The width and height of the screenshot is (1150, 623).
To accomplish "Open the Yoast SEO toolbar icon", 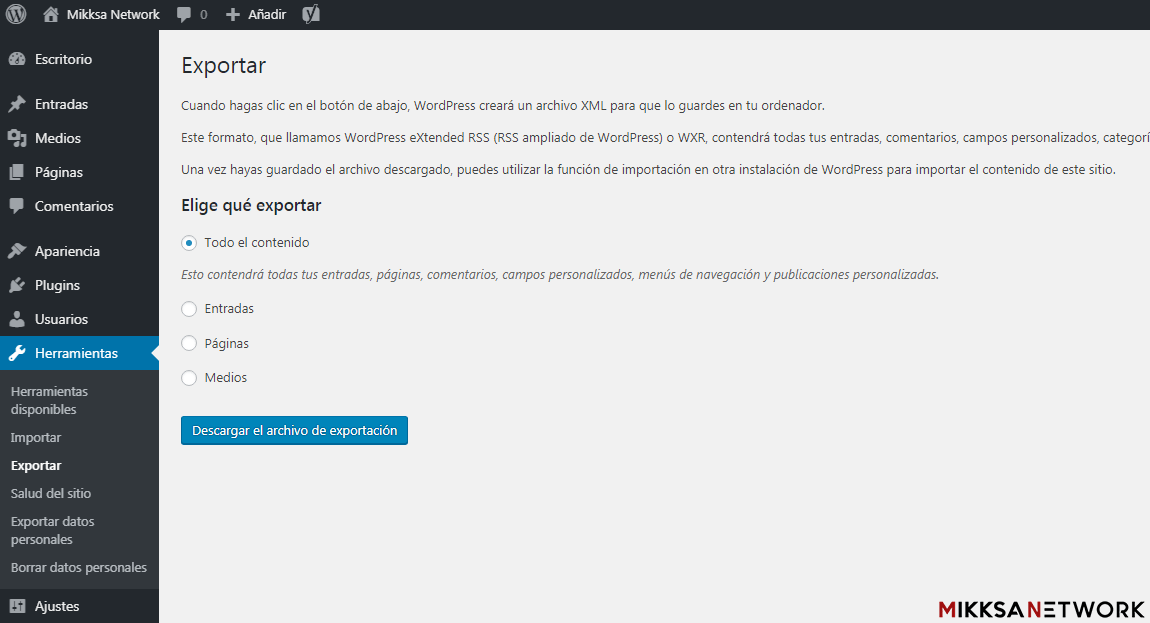I will coord(311,15).
